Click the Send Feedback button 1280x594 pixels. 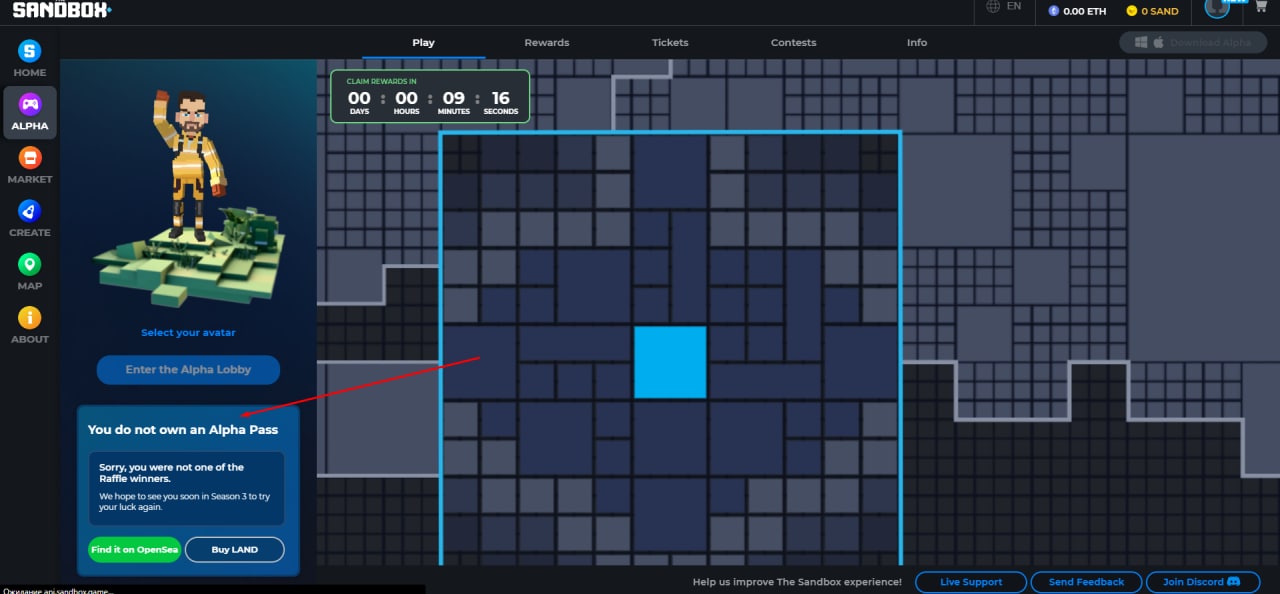[1086, 582]
